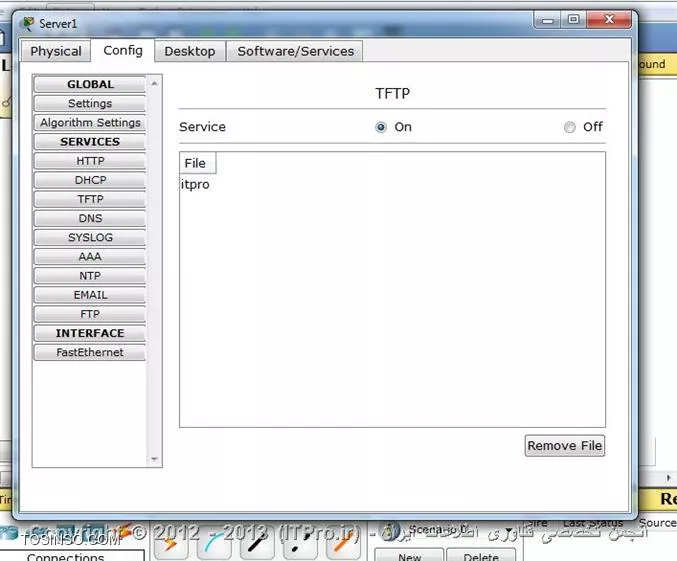Select the orange fiber cable icon
This screenshot has width=677, height=561.
point(343,544)
